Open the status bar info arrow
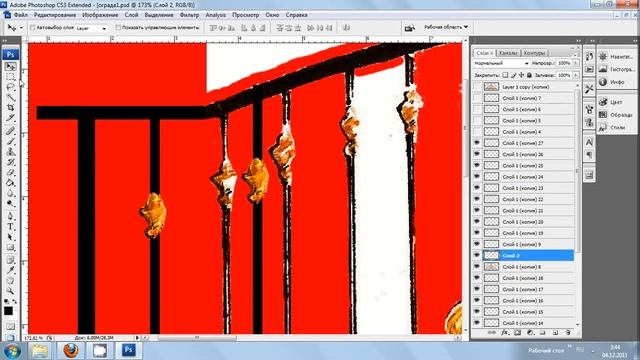Screen dimensions: 640x360 [x=137, y=338]
